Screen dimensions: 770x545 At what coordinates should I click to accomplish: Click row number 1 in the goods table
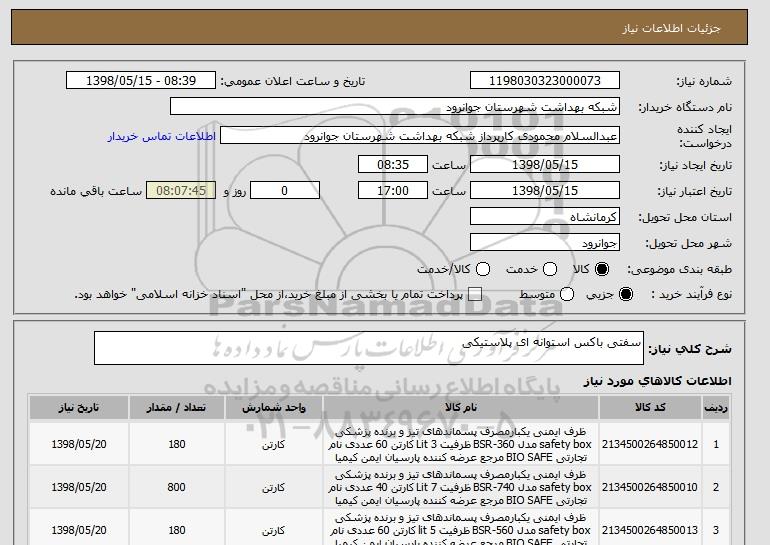point(716,444)
